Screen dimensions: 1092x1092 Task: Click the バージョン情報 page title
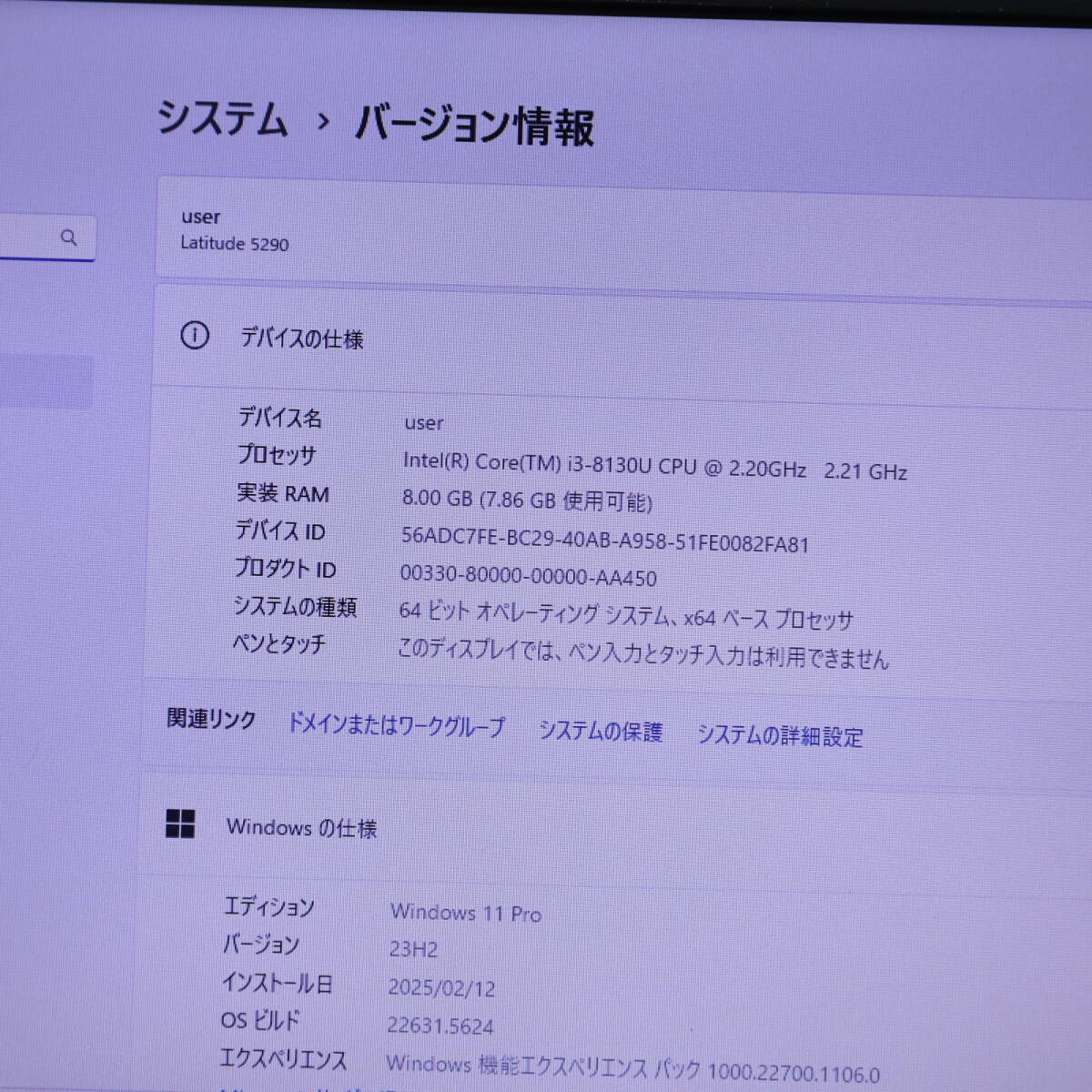click(474, 126)
